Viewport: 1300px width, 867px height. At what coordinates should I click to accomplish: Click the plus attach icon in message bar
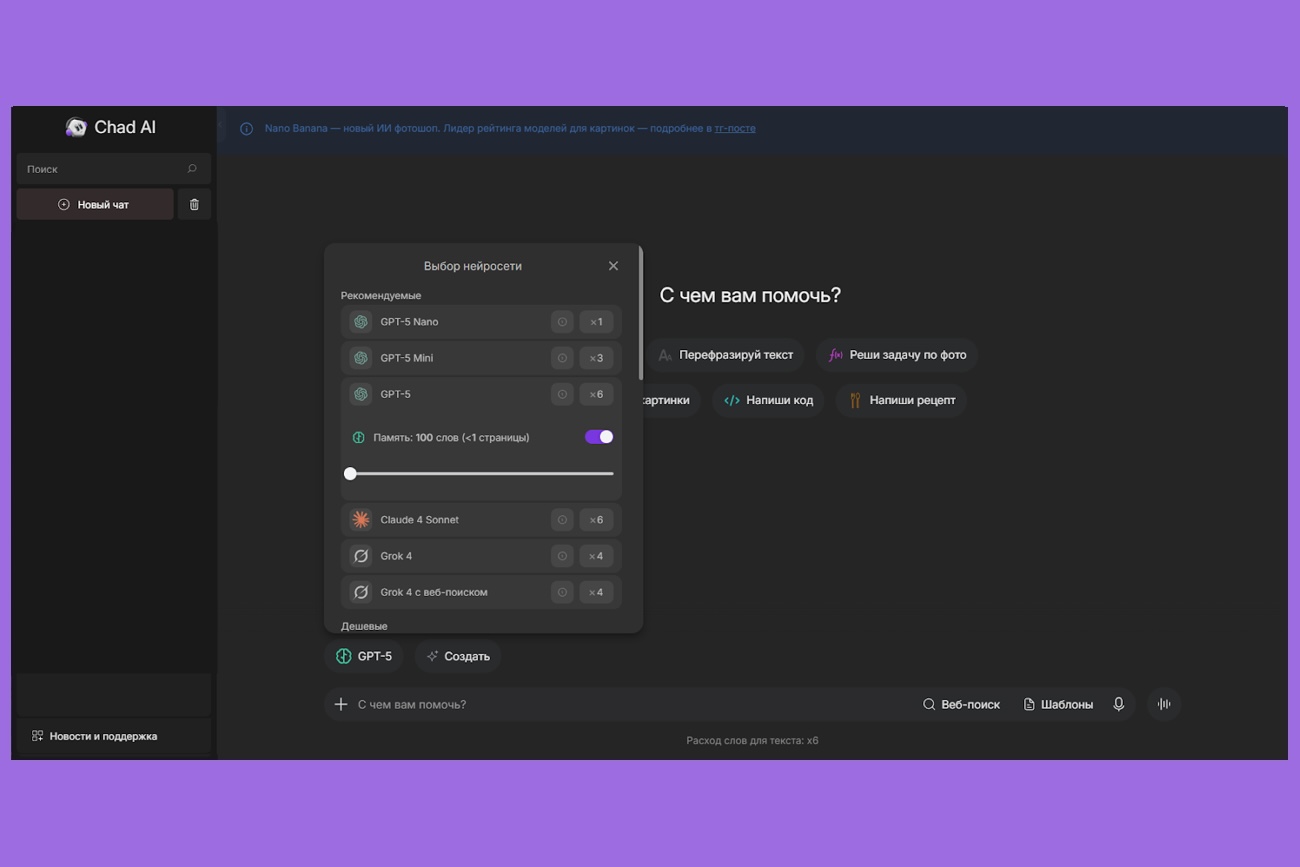pyautogui.click(x=341, y=704)
